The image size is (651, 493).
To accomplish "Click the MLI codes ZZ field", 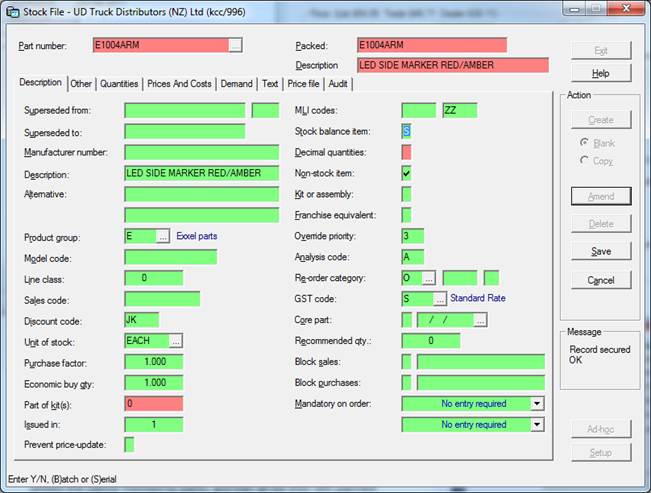I will pos(460,110).
